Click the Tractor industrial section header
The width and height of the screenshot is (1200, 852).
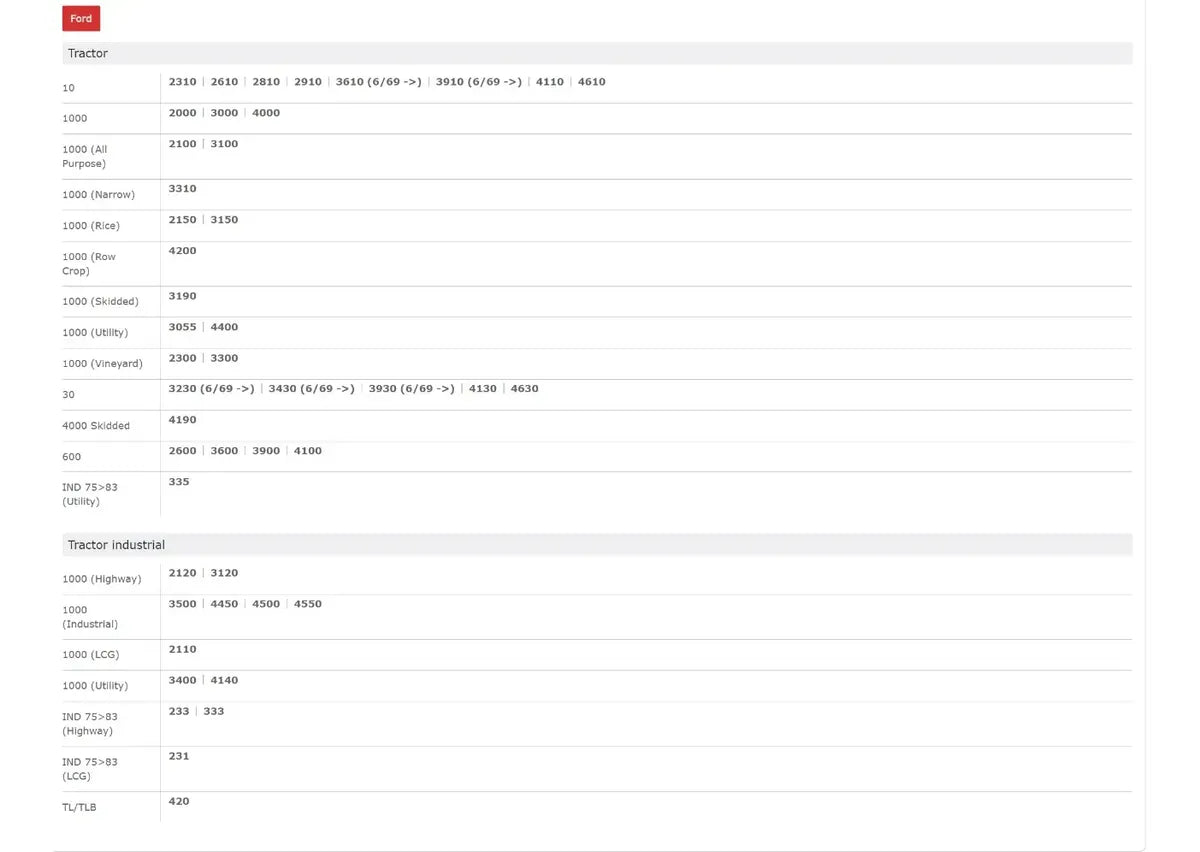pyautogui.click(x=596, y=545)
